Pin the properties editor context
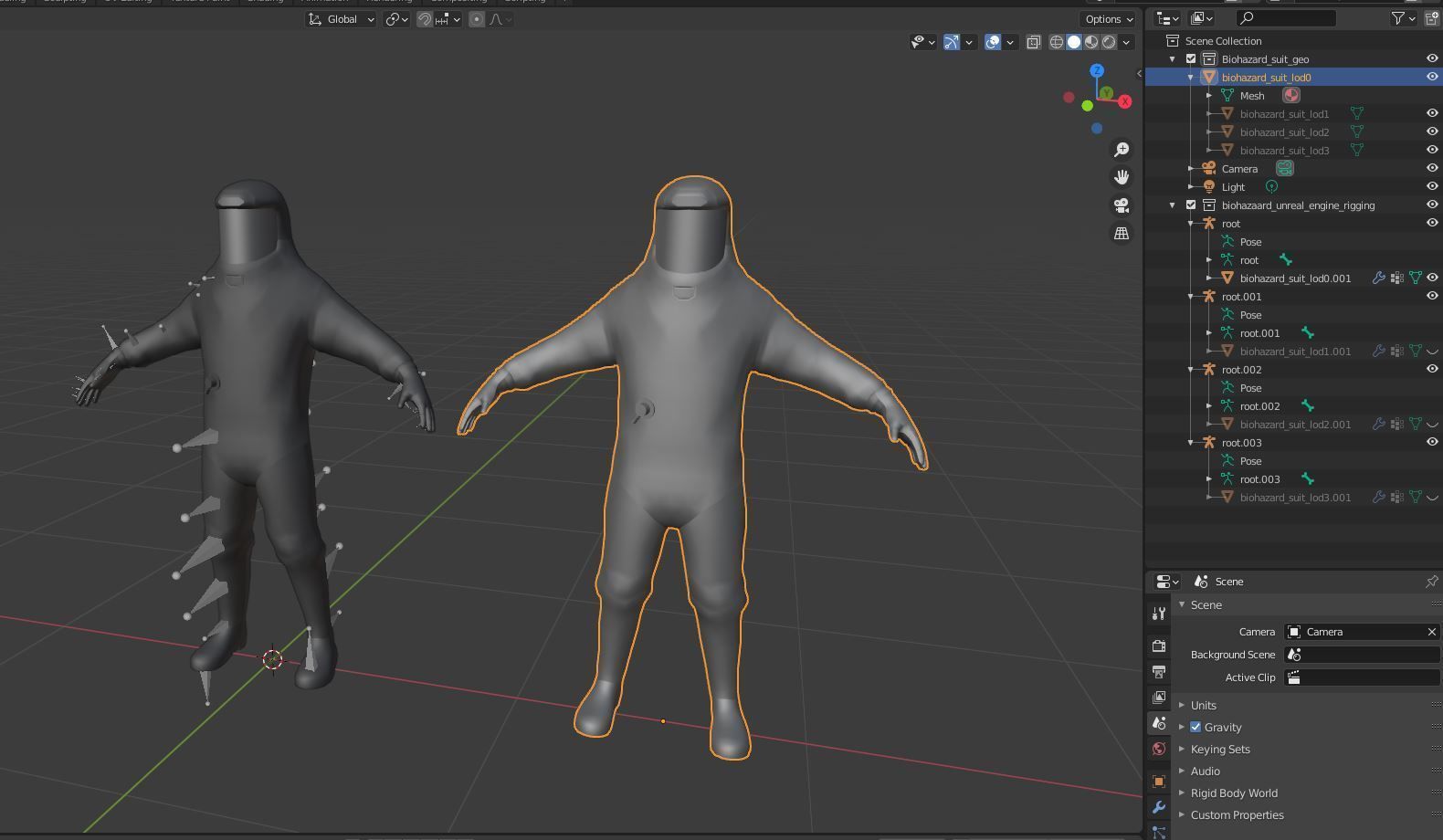Image resolution: width=1443 pixels, height=840 pixels. [x=1431, y=582]
